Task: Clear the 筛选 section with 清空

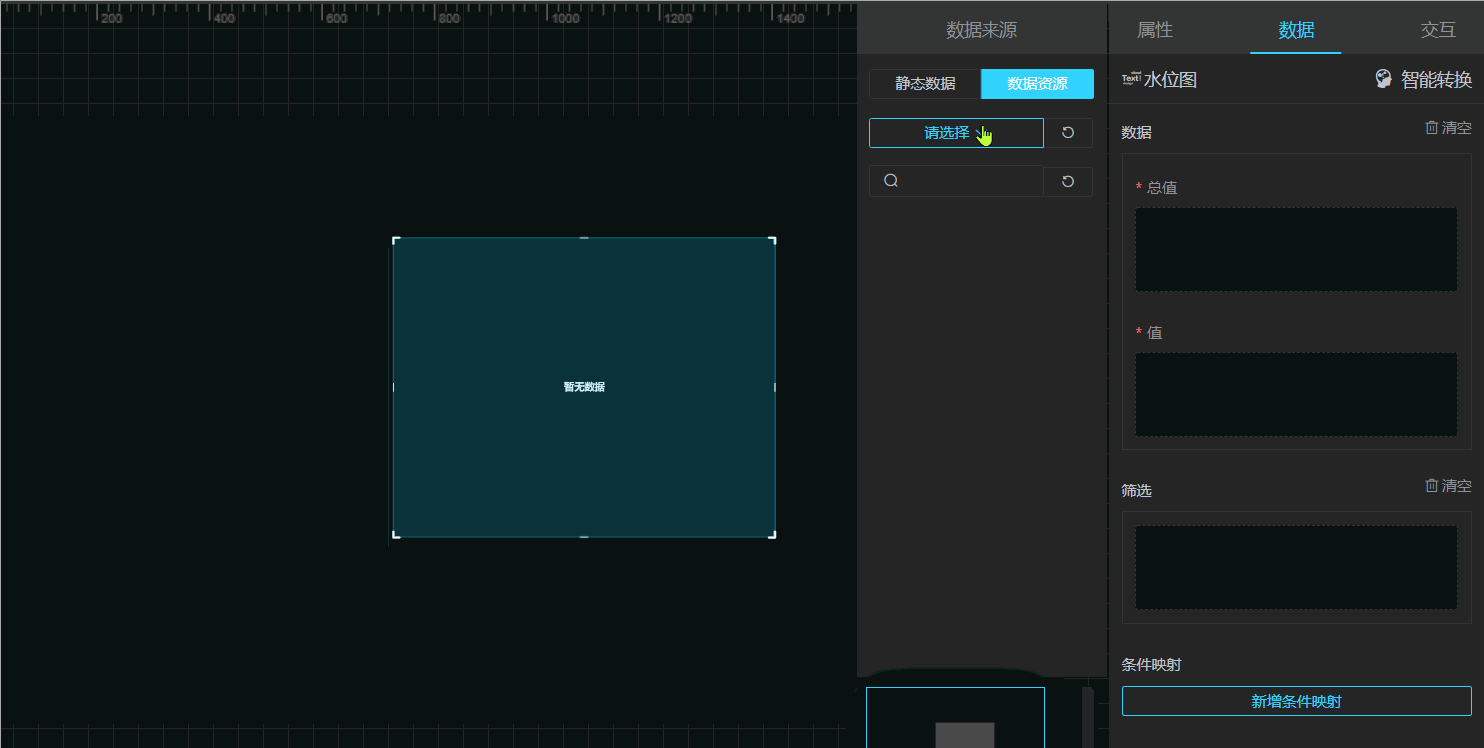Action: click(x=1448, y=486)
